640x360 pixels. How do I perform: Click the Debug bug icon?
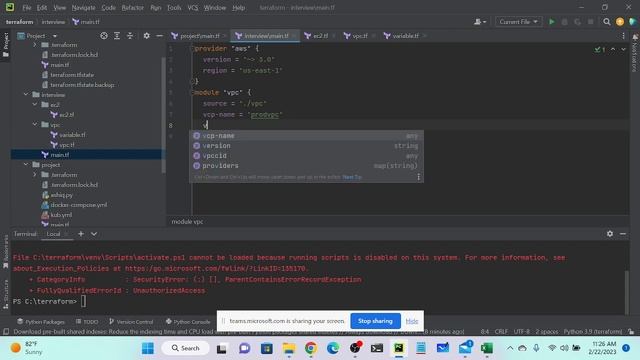point(564,22)
